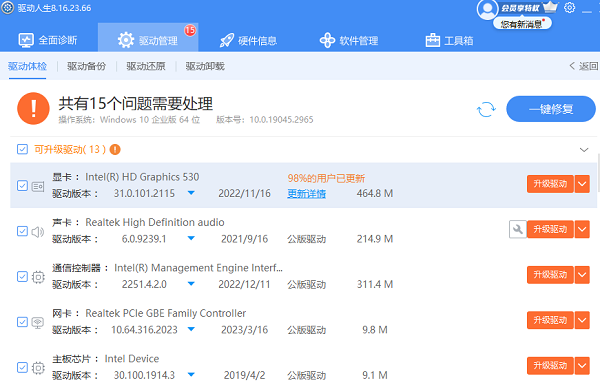Click the user profile avatar
This screenshot has width=600, height=385.
coord(487,9)
